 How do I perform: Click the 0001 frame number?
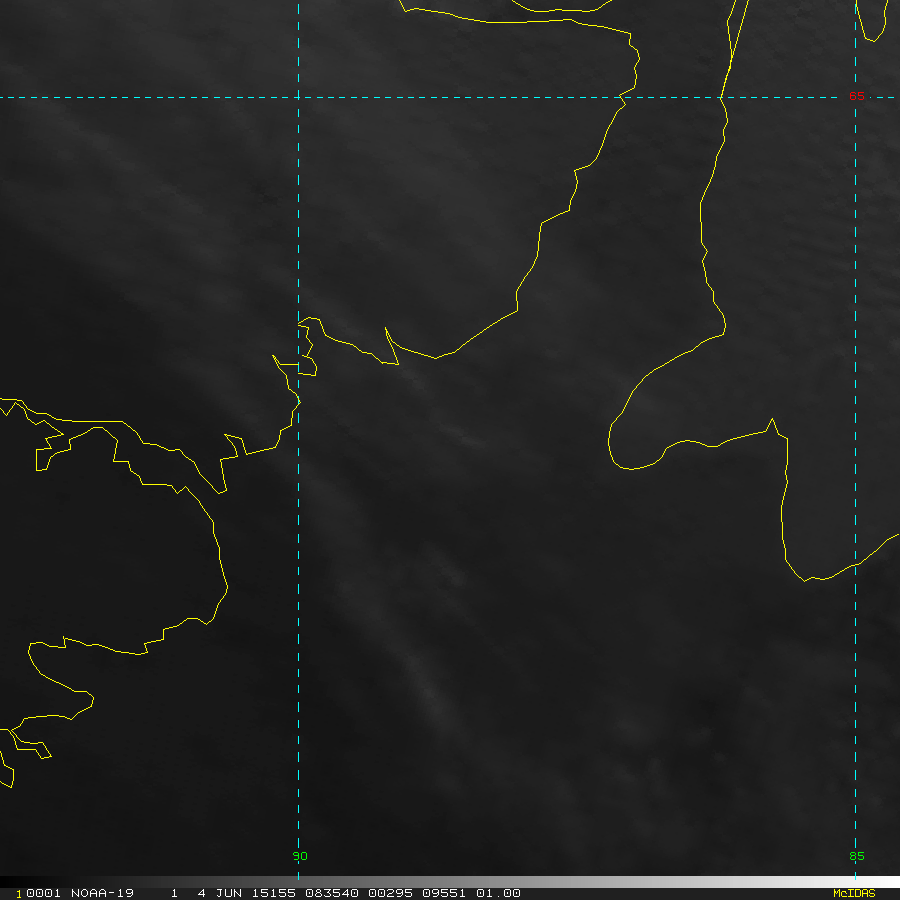pyautogui.click(x=38, y=893)
